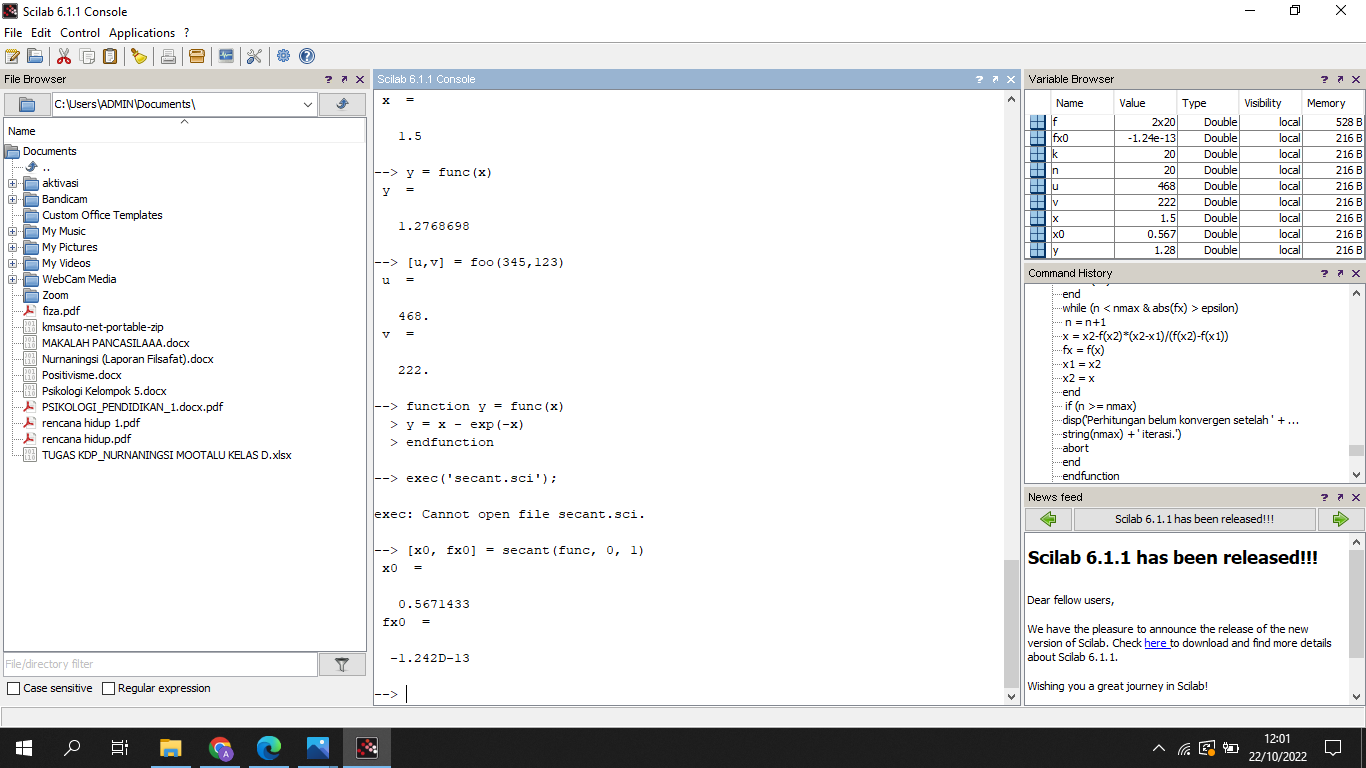Click the File/directory filter input field
The image size is (1366, 768).
click(x=160, y=664)
